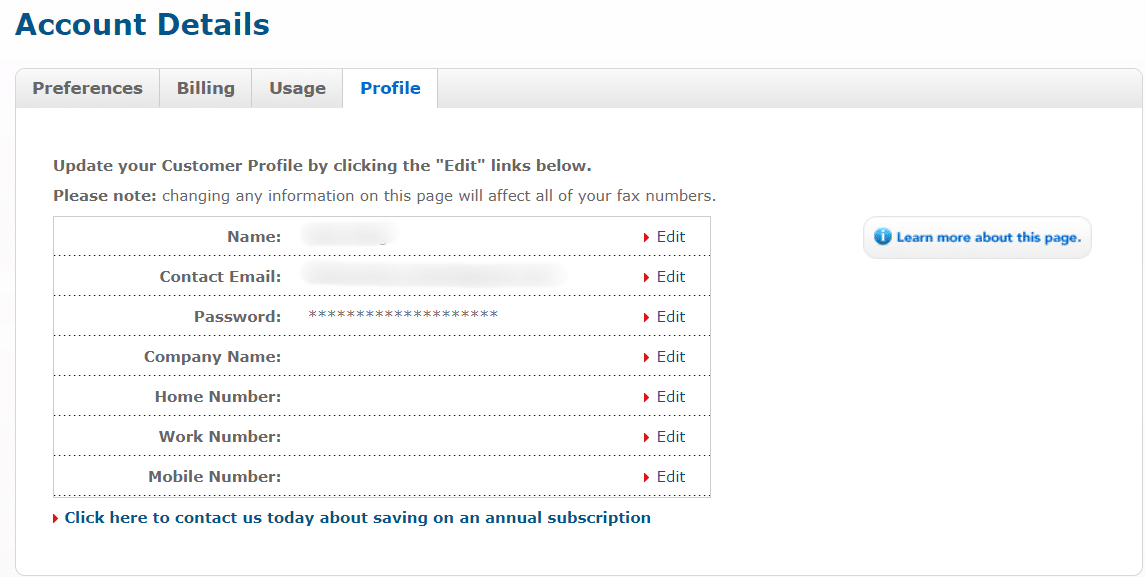The image size is (1145, 577).
Task: Change the Password using its Edit link
Action: point(670,316)
